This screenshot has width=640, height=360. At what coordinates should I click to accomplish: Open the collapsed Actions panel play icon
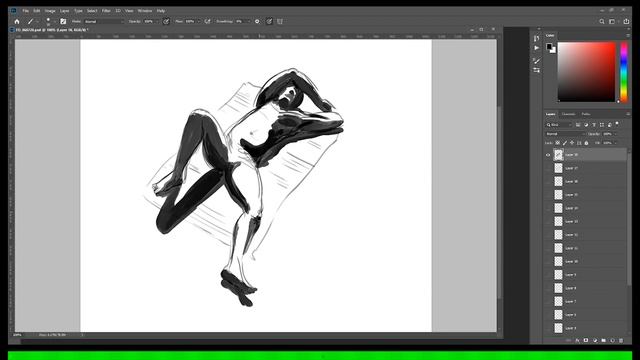[x=536, y=48]
